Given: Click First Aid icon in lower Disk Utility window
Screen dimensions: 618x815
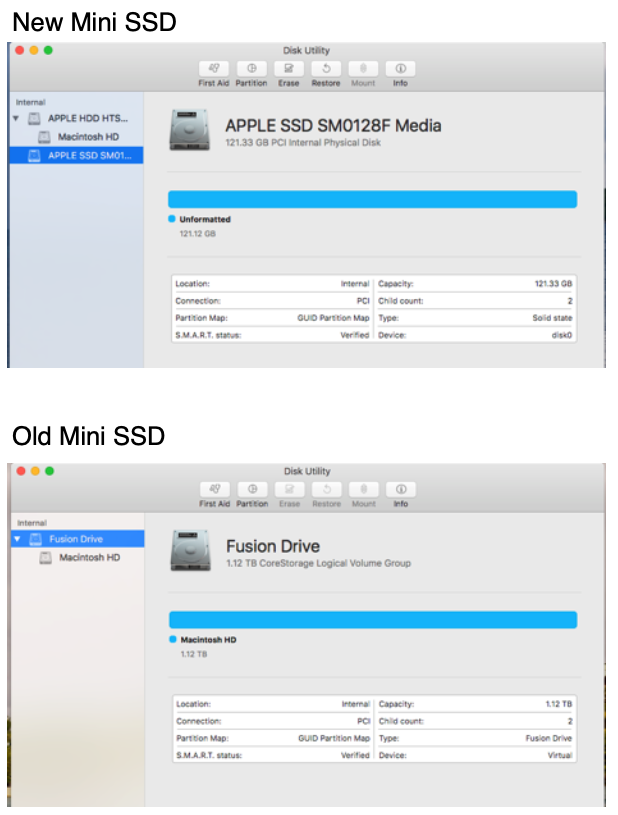Looking at the screenshot, I should pyautogui.click(x=215, y=489).
